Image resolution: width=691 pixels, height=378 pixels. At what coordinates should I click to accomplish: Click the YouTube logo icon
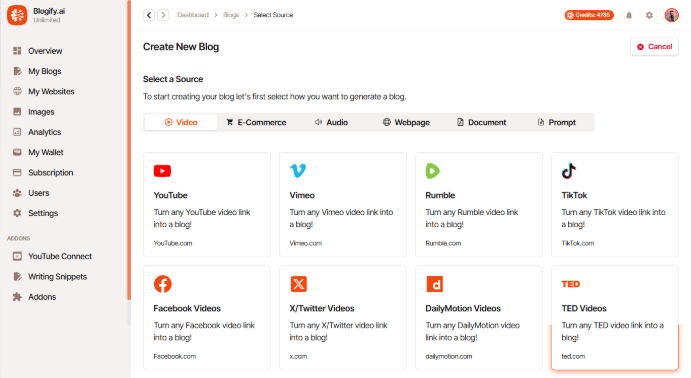(162, 171)
